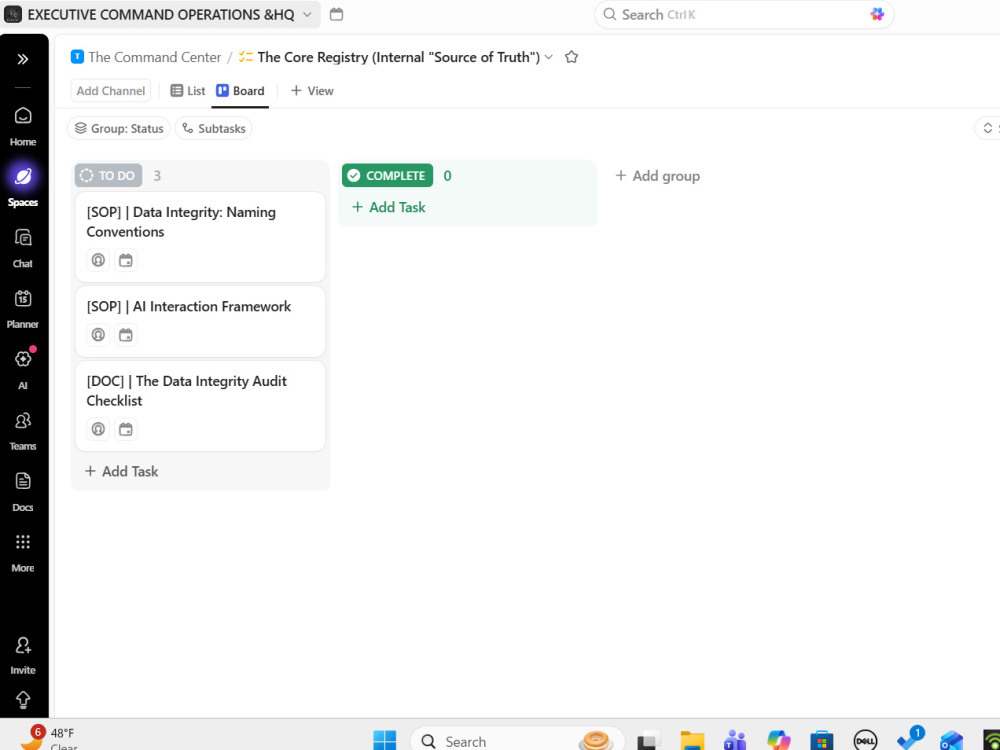Click Add group to create a status
The height and width of the screenshot is (750, 1000).
(657, 175)
